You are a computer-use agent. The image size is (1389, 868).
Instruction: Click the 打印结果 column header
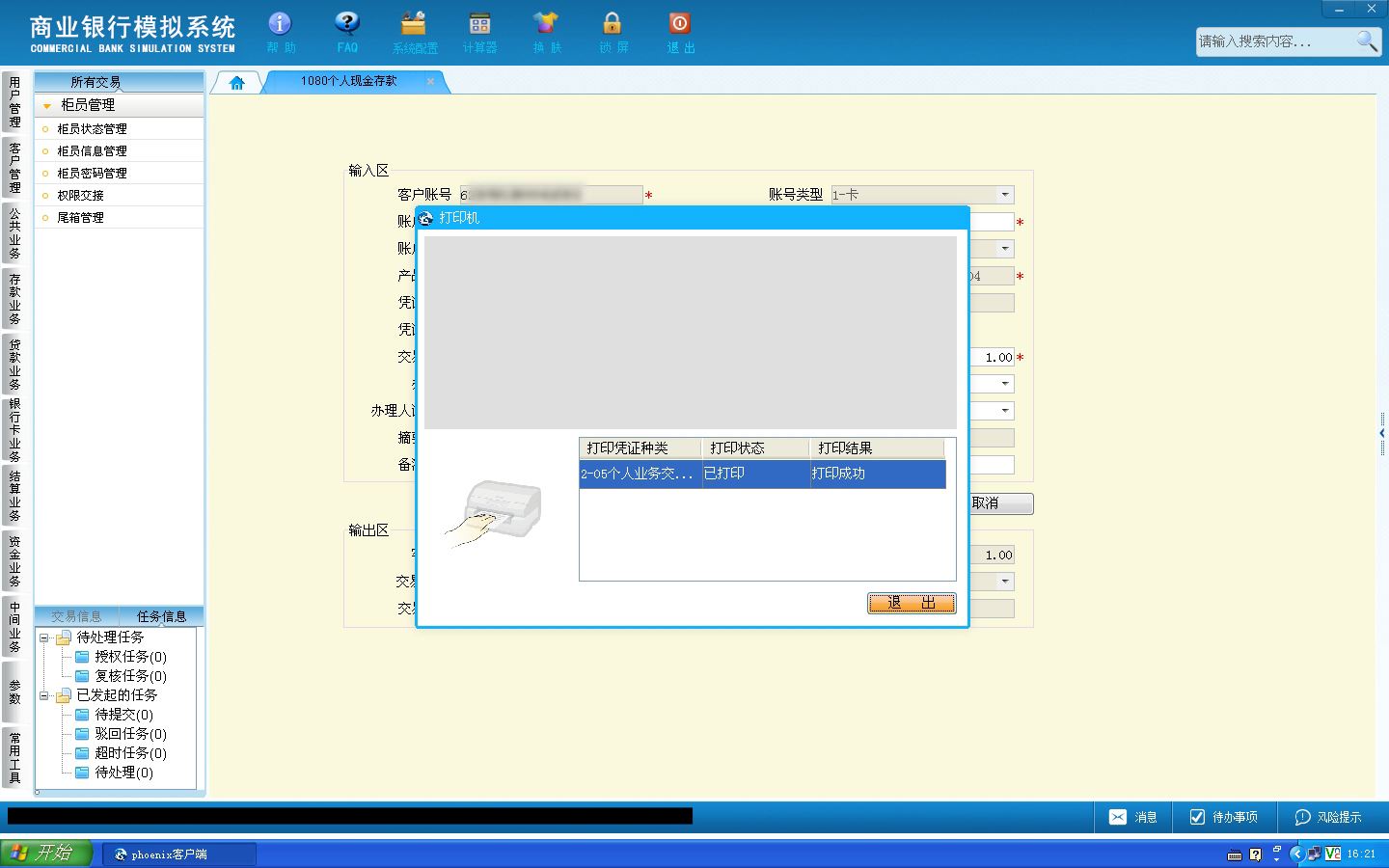point(877,448)
